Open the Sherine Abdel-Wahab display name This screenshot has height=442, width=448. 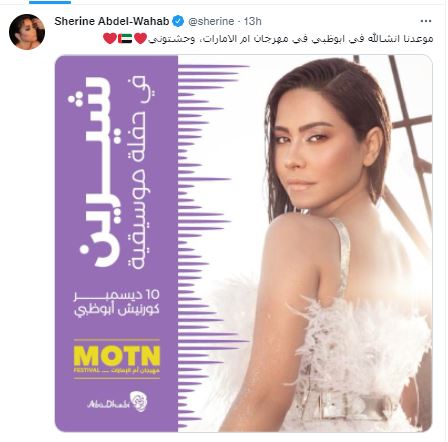(x=112, y=21)
